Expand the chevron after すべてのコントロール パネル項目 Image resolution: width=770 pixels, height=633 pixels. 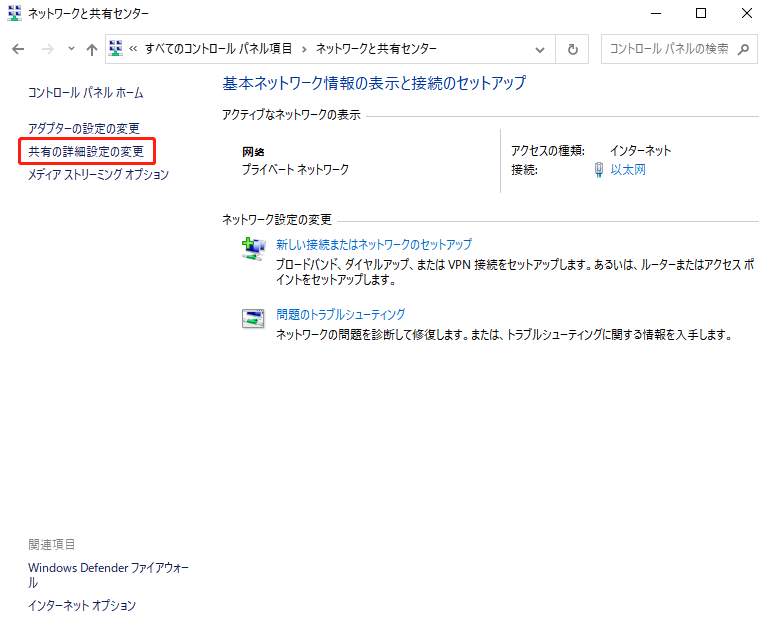pyautogui.click(x=304, y=49)
